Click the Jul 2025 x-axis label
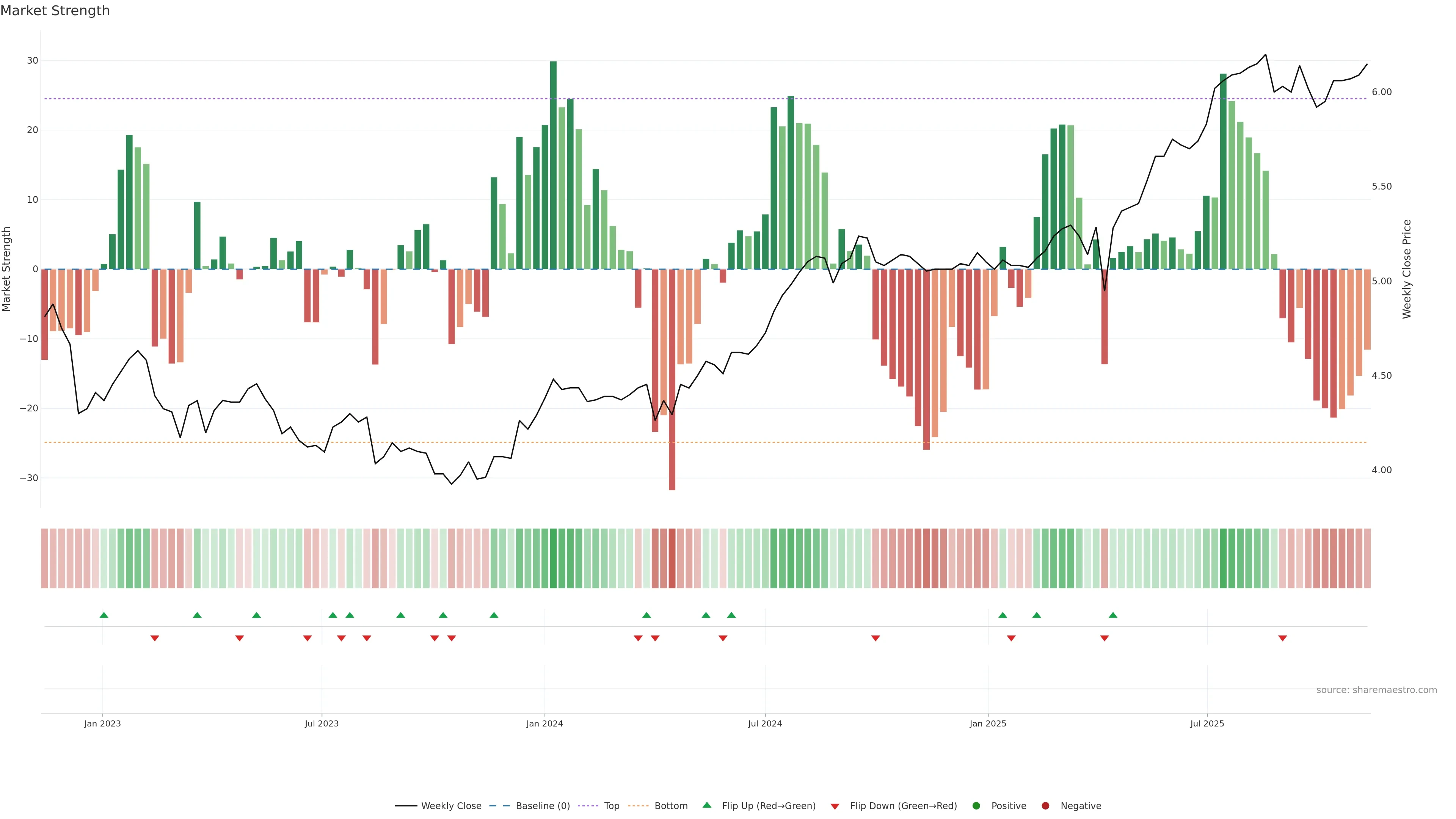Viewport: 1456px width, 819px height. coord(1207,723)
